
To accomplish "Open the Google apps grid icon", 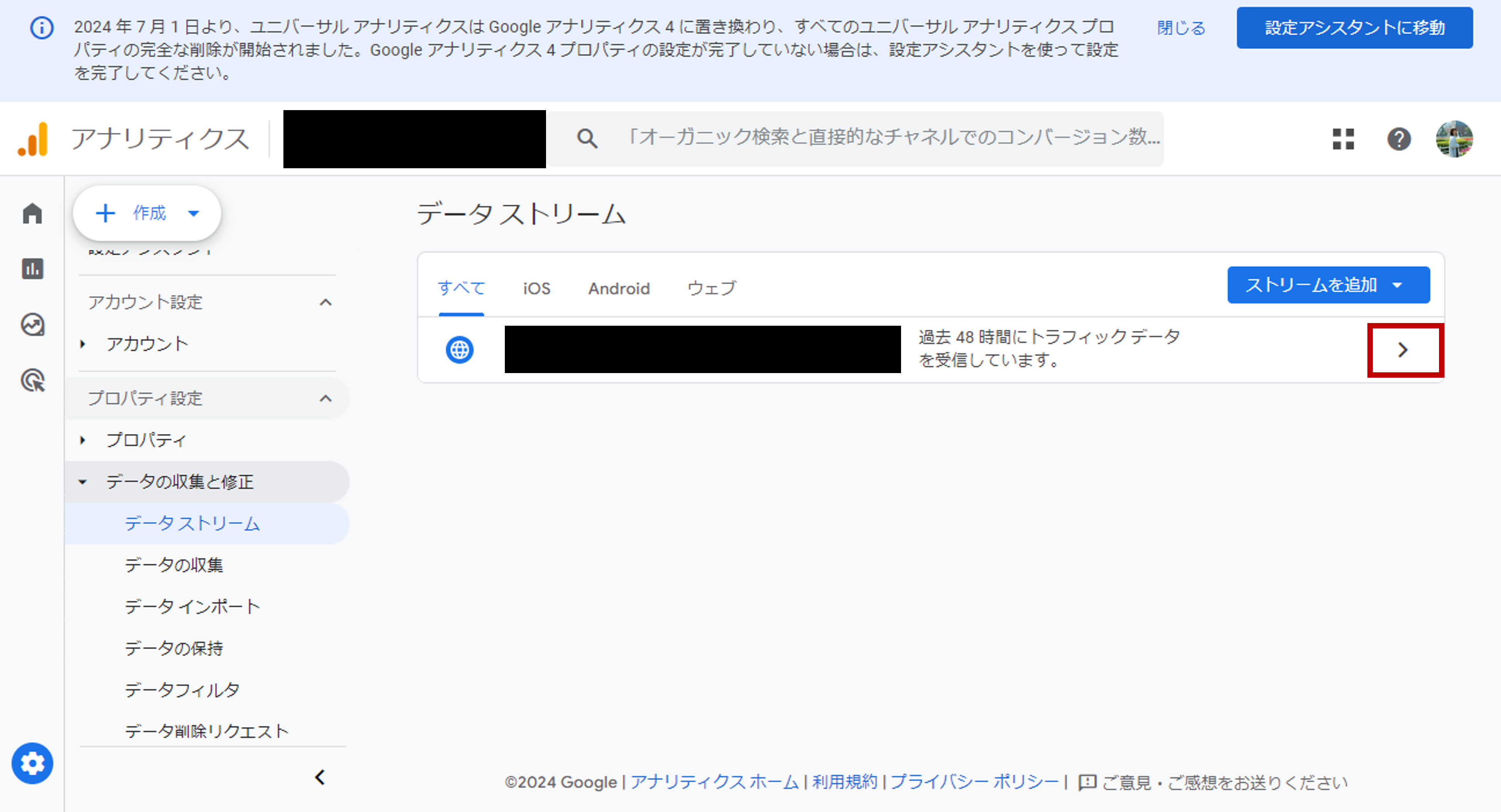I will pyautogui.click(x=1343, y=139).
